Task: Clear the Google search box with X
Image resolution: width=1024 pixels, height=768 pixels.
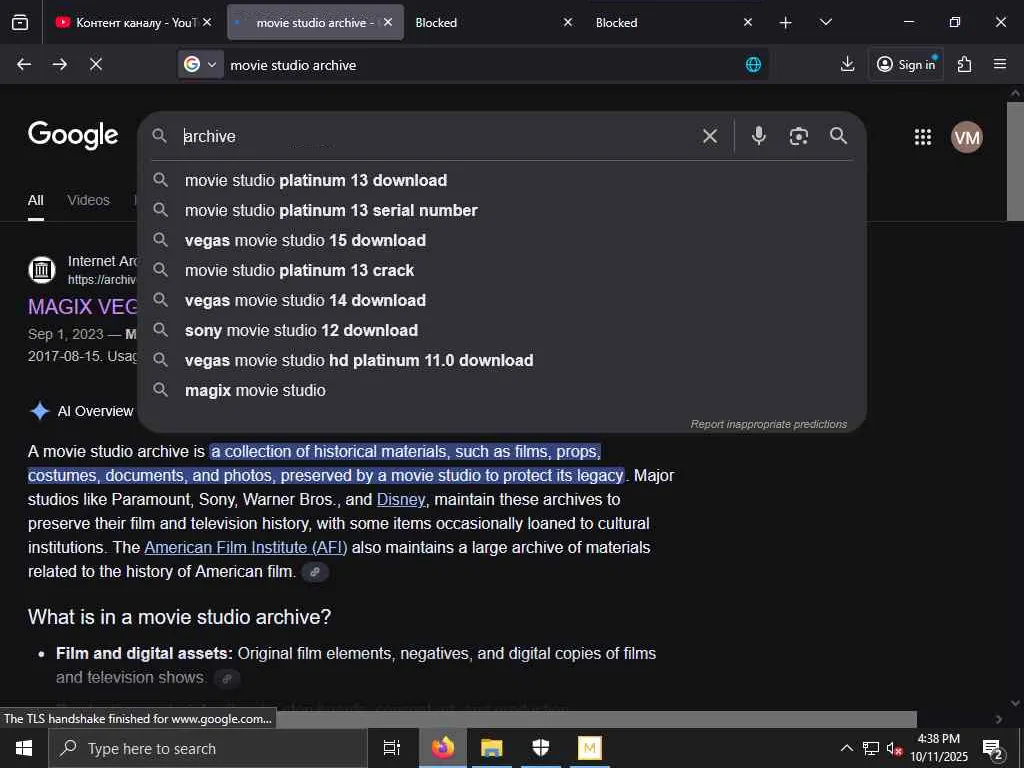Action: click(710, 136)
